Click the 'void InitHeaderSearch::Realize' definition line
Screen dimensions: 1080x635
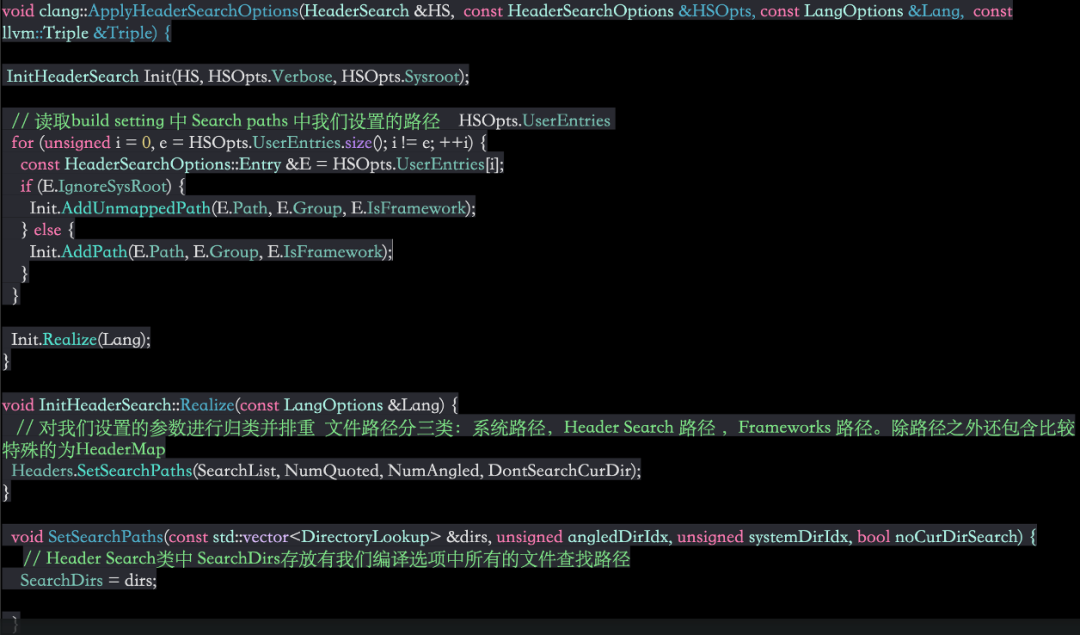point(230,405)
